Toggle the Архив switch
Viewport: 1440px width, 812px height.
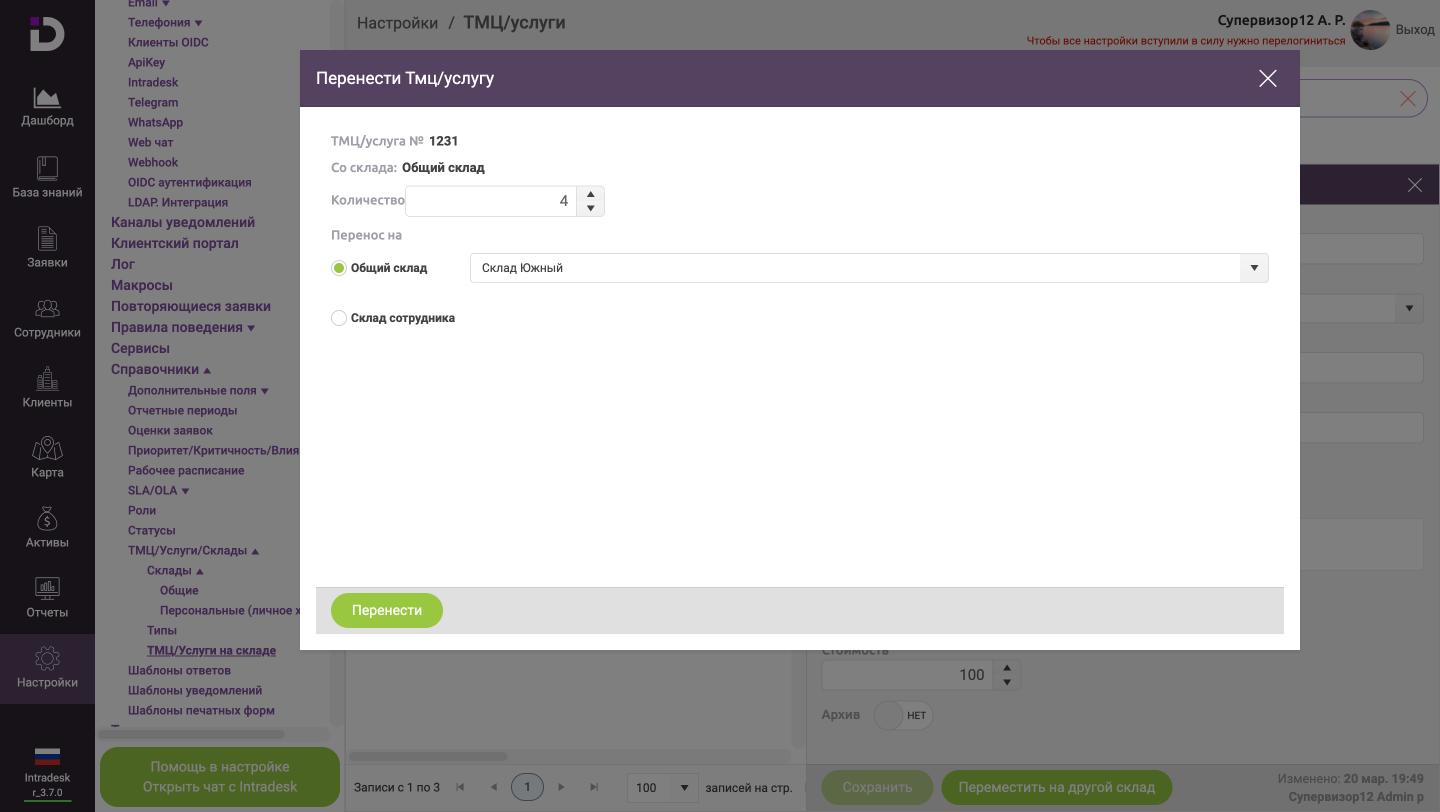click(902, 715)
